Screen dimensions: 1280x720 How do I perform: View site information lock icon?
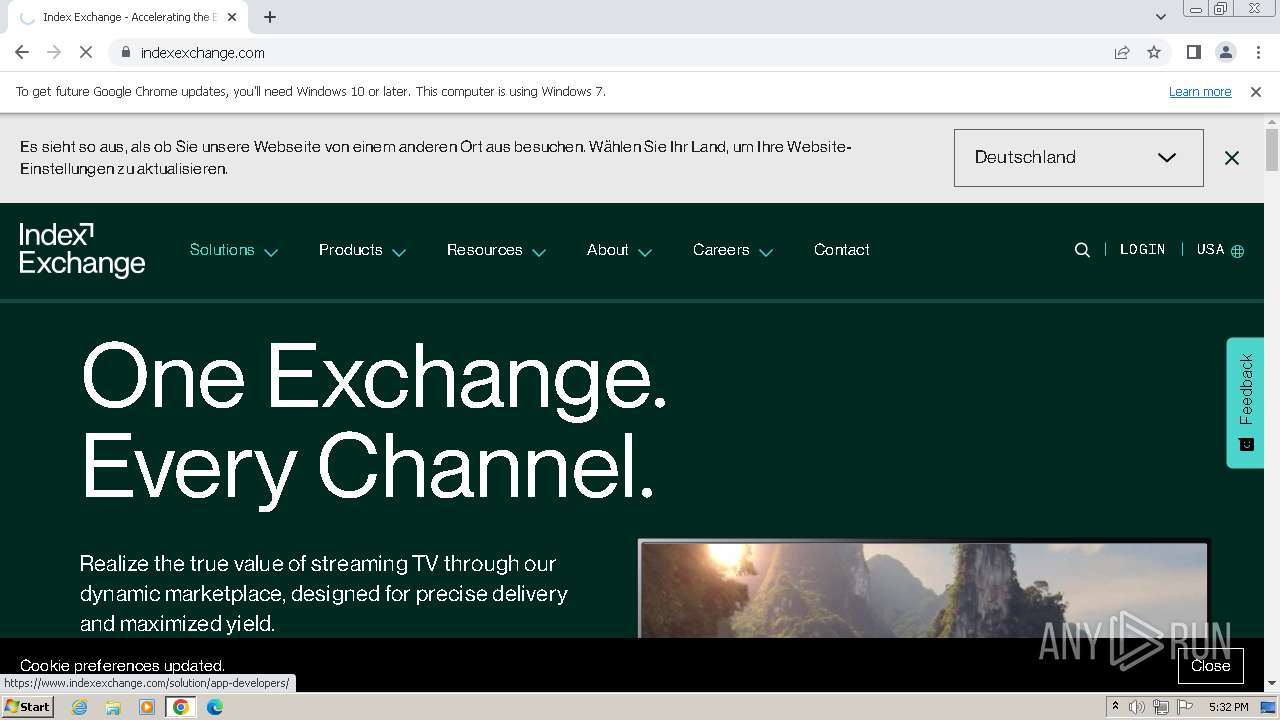point(125,52)
